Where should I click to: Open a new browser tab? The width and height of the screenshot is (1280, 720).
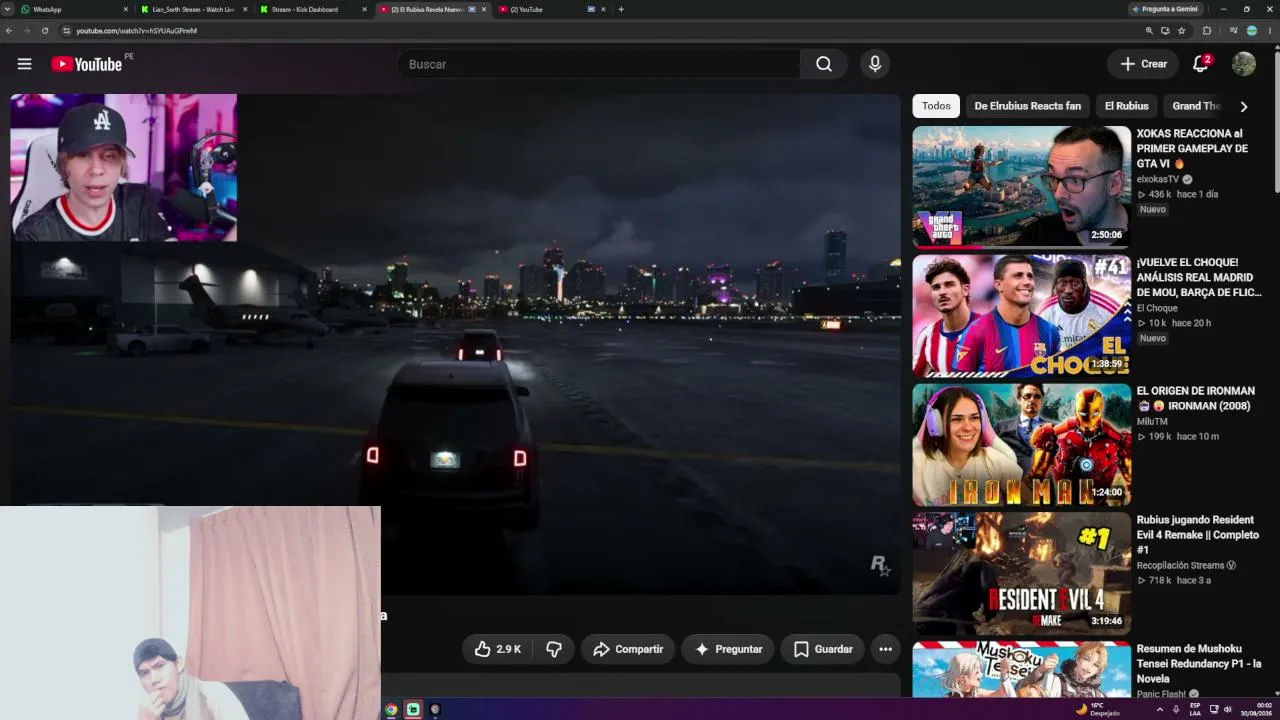tap(621, 9)
